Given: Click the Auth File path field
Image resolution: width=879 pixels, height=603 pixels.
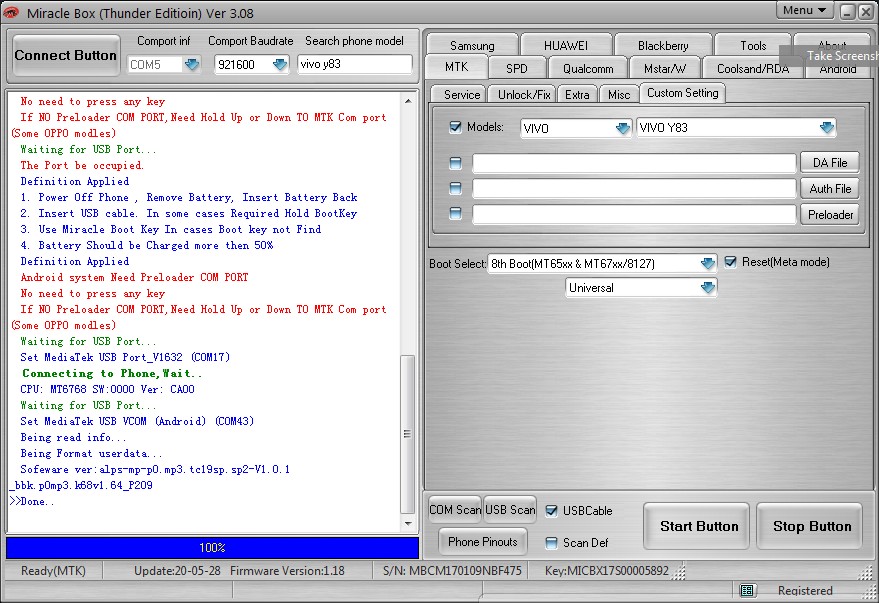Looking at the screenshot, I should tap(634, 189).
